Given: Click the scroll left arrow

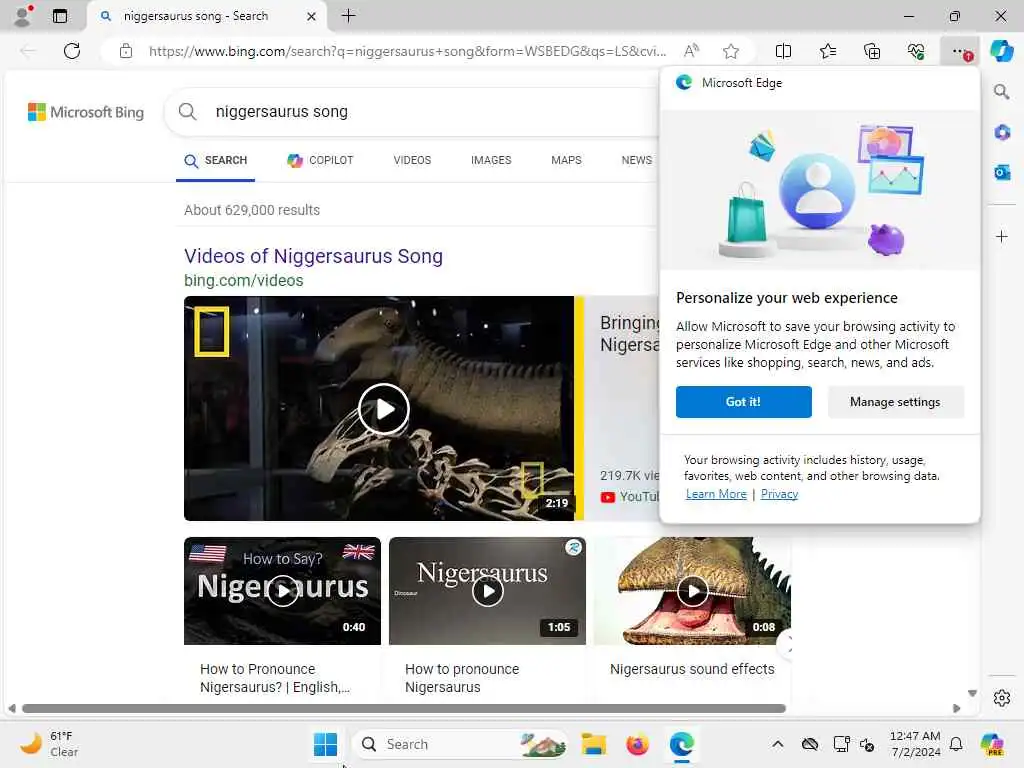Looking at the screenshot, I should point(12,709).
